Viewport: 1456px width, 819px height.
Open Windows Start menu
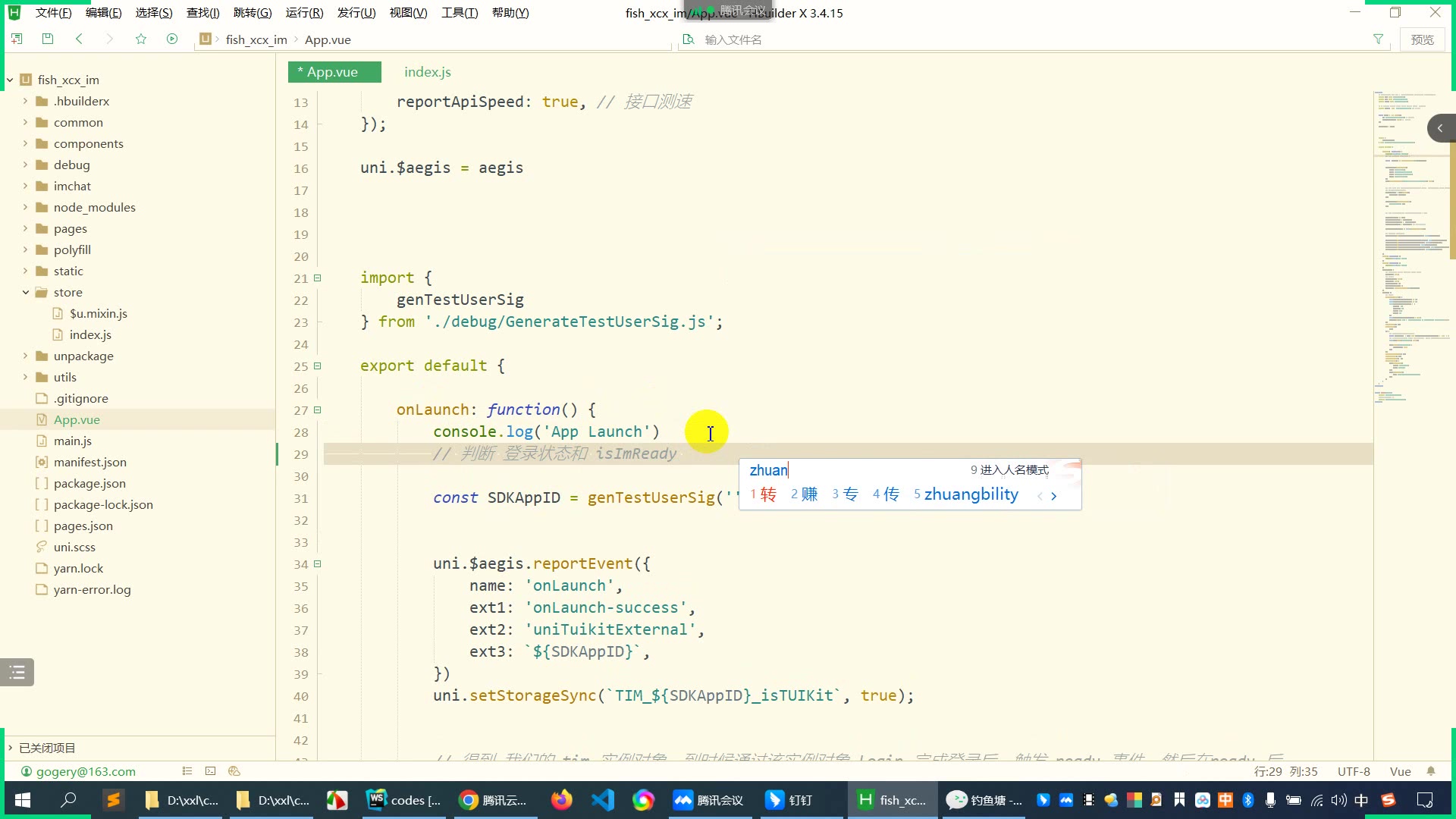coord(23,800)
